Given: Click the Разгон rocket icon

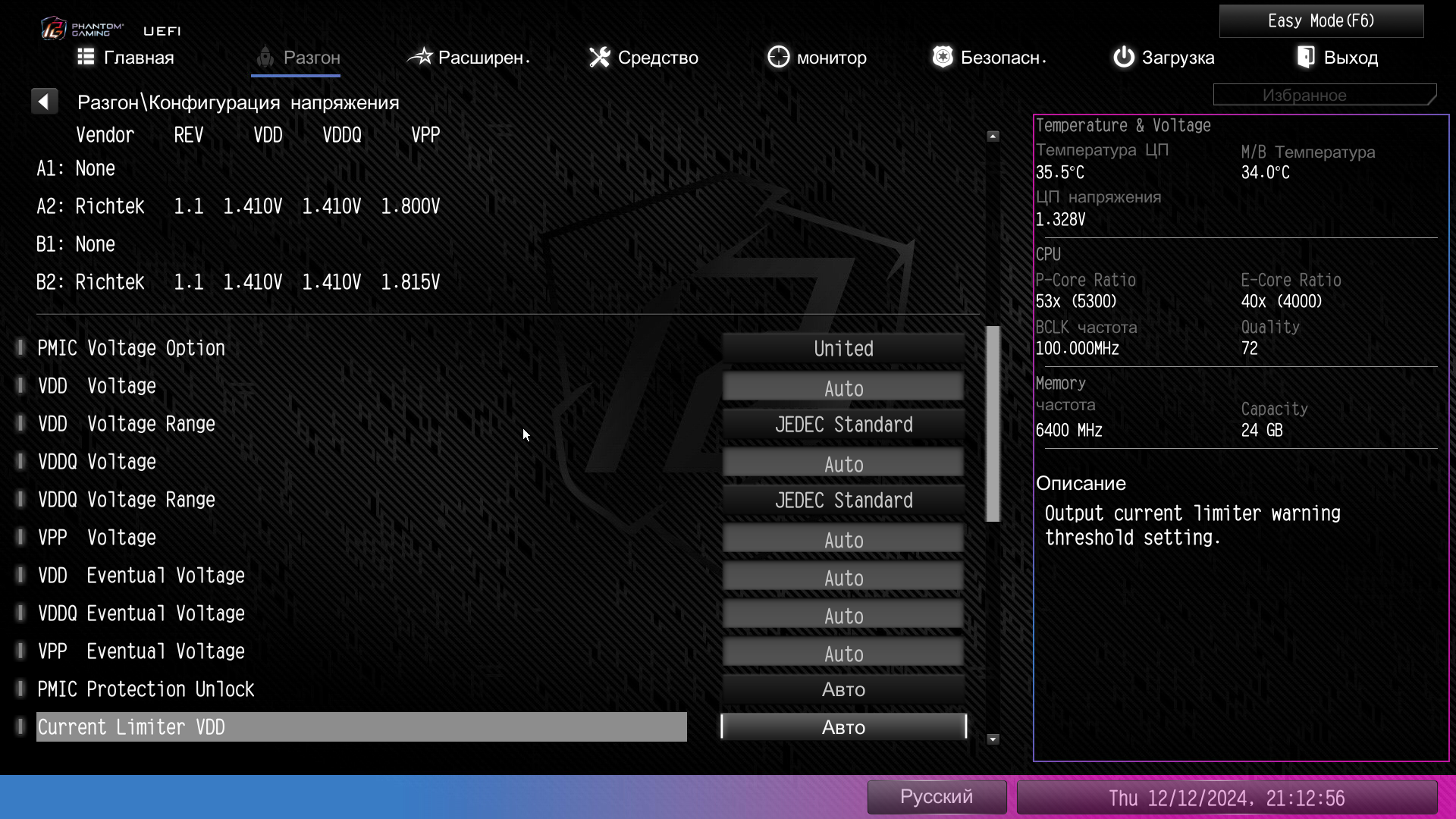Looking at the screenshot, I should click(x=265, y=57).
